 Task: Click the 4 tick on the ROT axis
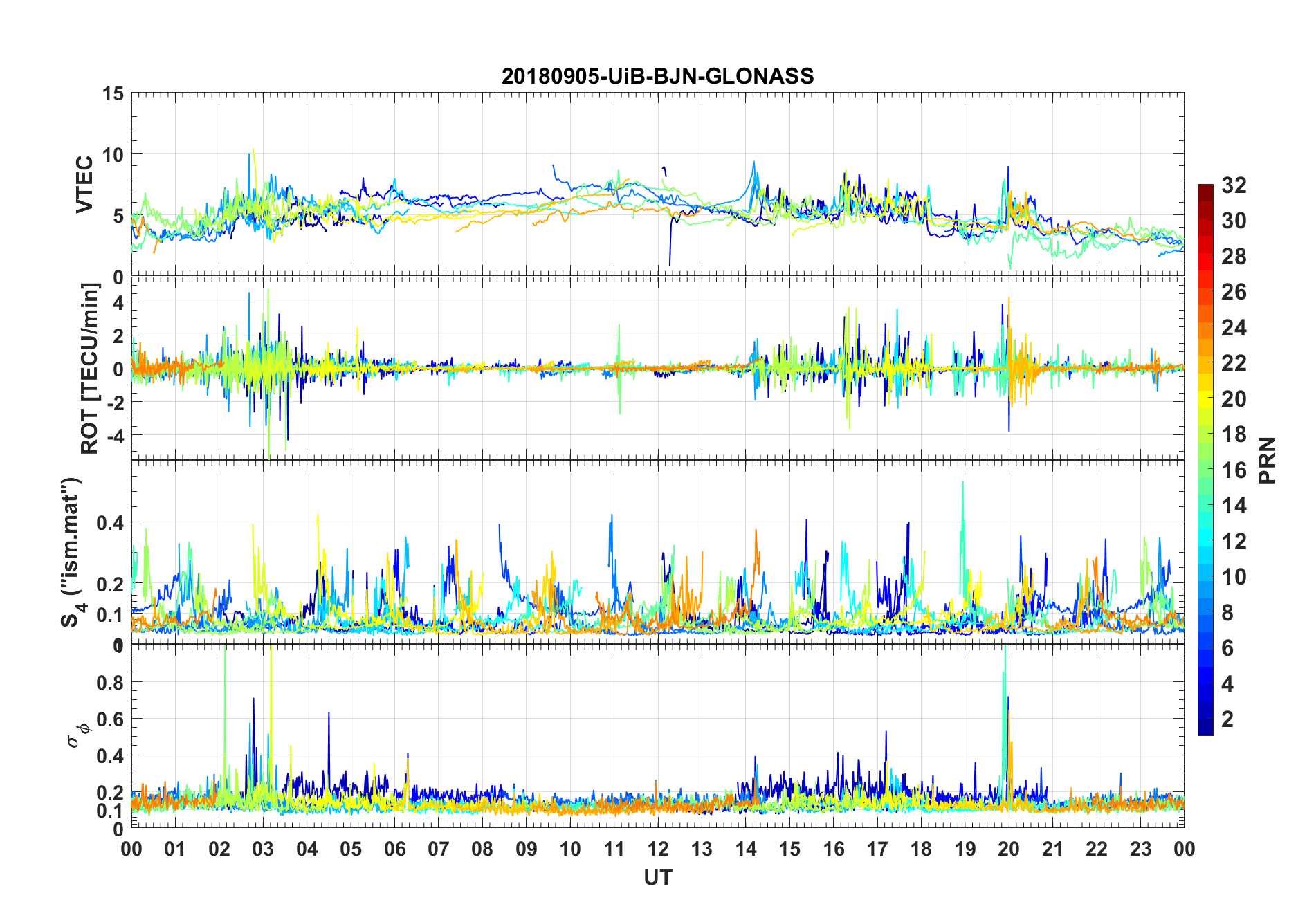(x=118, y=302)
